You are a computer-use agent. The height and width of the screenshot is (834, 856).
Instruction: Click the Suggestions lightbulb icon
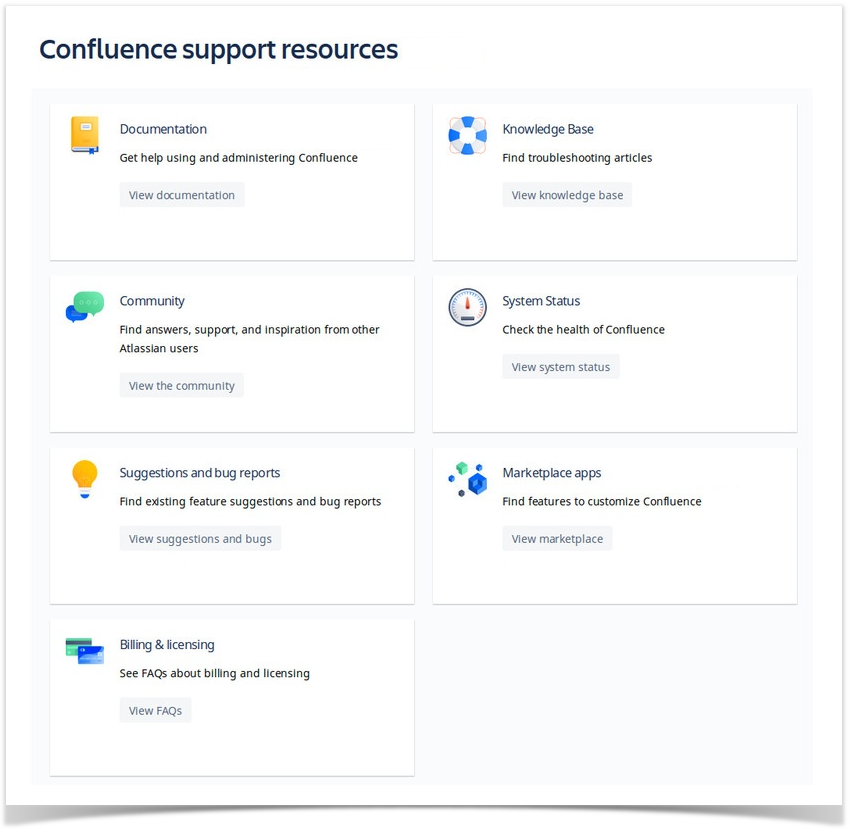[85, 479]
